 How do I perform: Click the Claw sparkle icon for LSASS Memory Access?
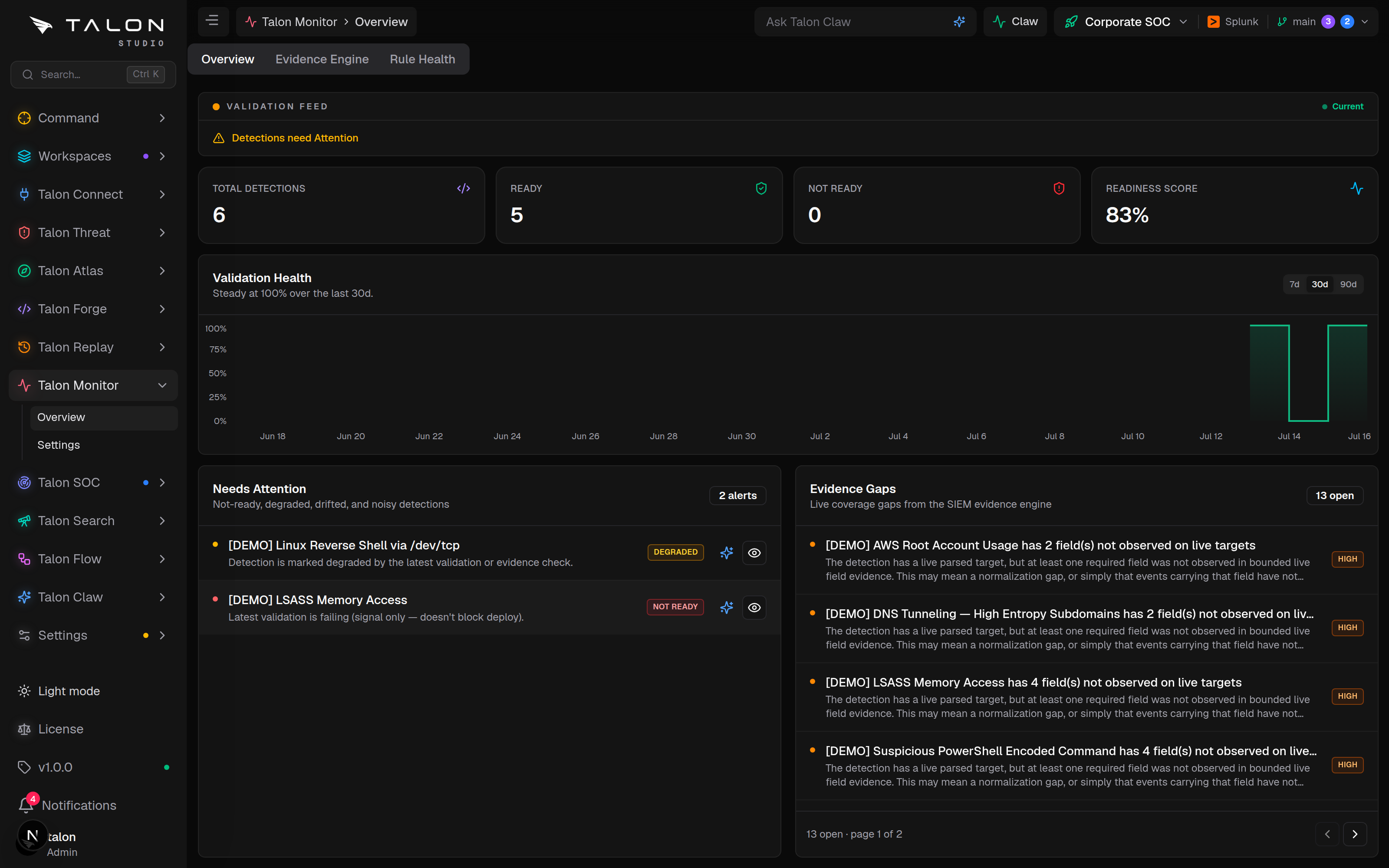(x=727, y=607)
